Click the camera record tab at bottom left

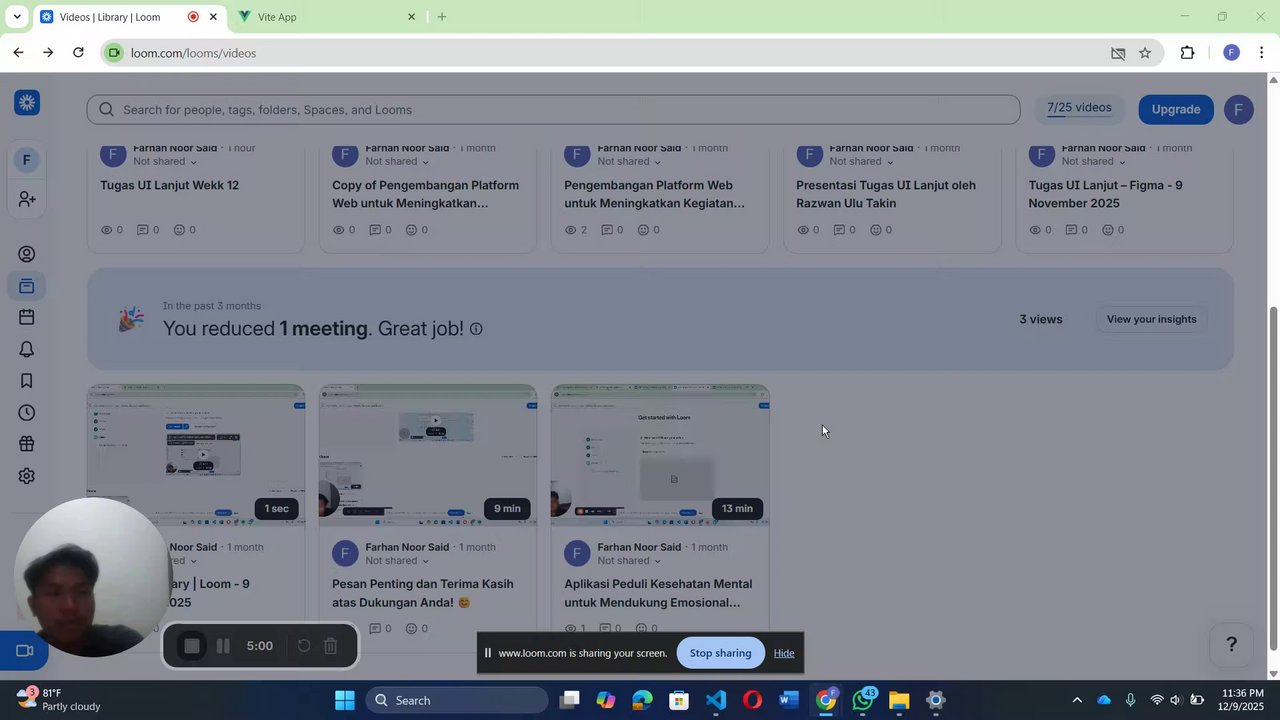pyautogui.click(x=24, y=651)
